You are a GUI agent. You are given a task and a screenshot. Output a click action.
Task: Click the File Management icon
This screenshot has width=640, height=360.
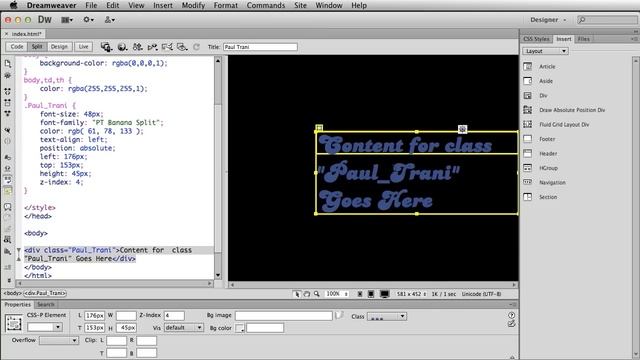[138, 47]
